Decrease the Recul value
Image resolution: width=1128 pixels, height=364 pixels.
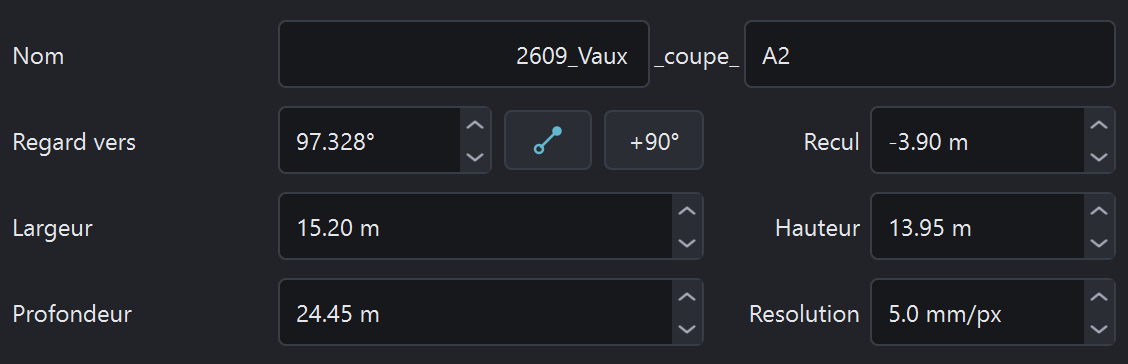[1099, 156]
